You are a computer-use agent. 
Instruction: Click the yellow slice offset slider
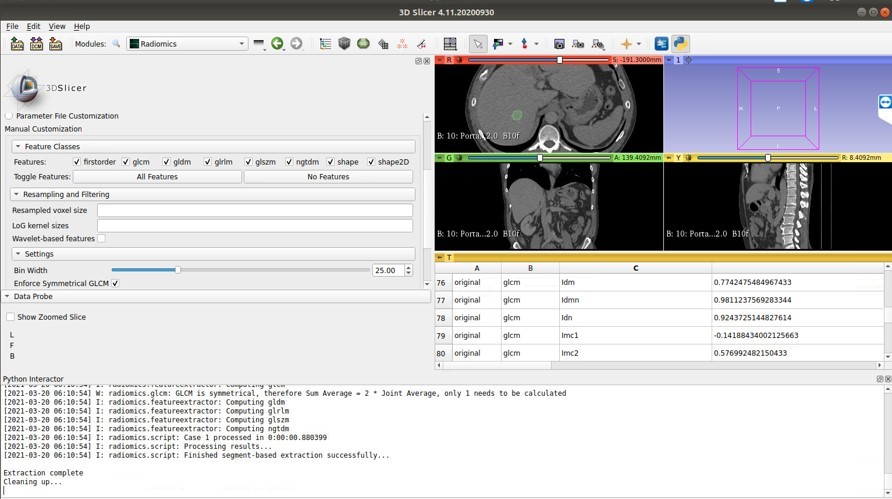[768, 158]
